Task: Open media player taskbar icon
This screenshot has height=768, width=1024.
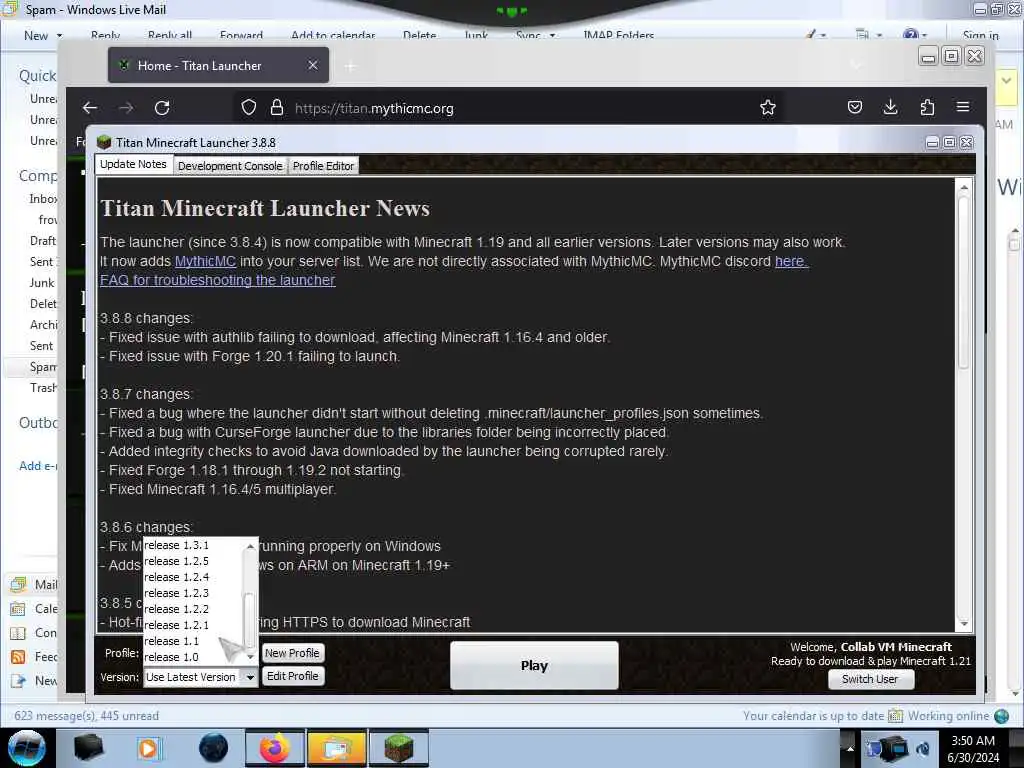Action: tap(148, 748)
